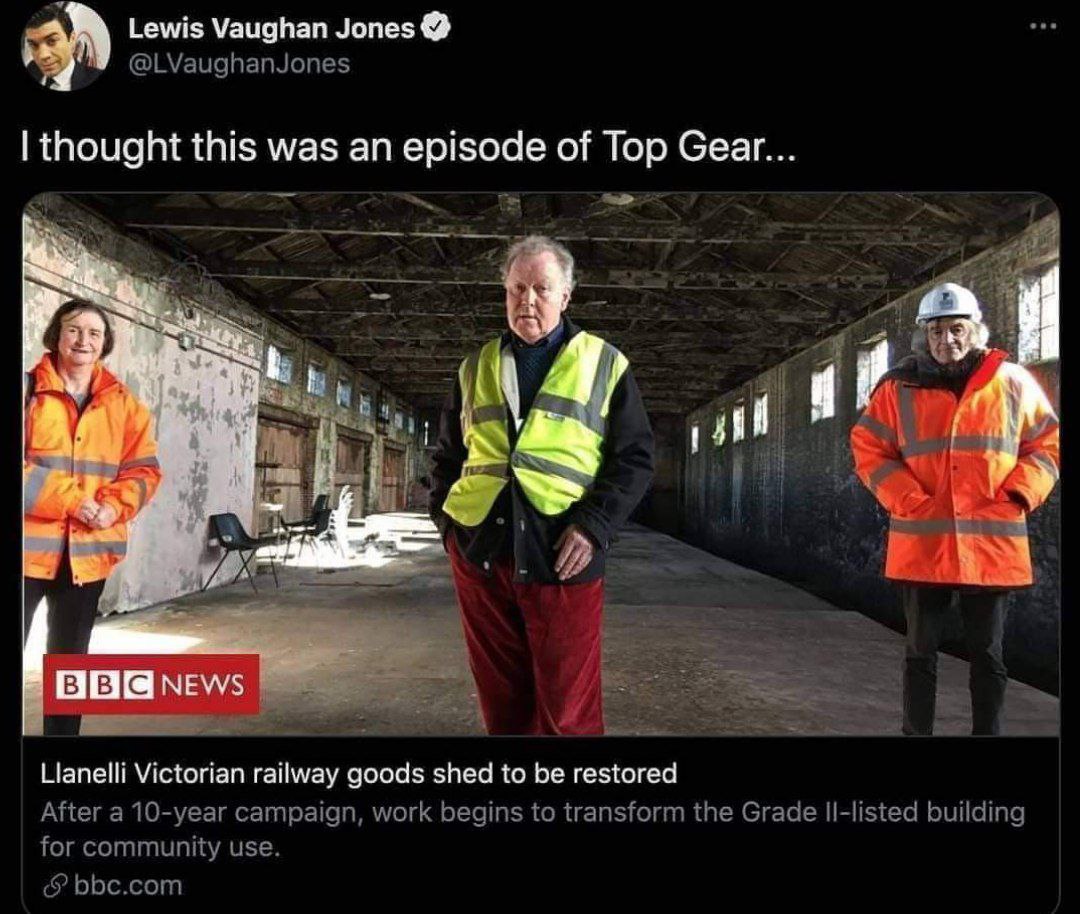Image resolution: width=1080 pixels, height=914 pixels.
Task: Click the article description about 10-year campaign
Action: [532, 829]
